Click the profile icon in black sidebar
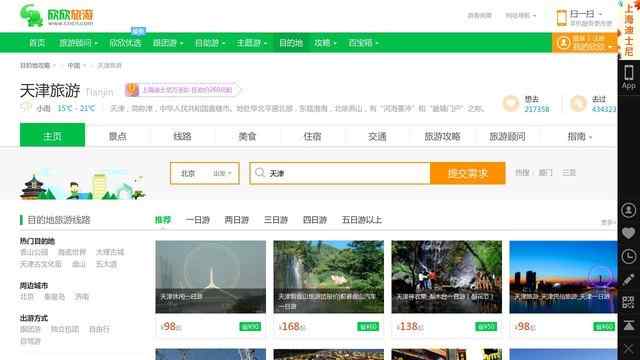 click(x=629, y=210)
